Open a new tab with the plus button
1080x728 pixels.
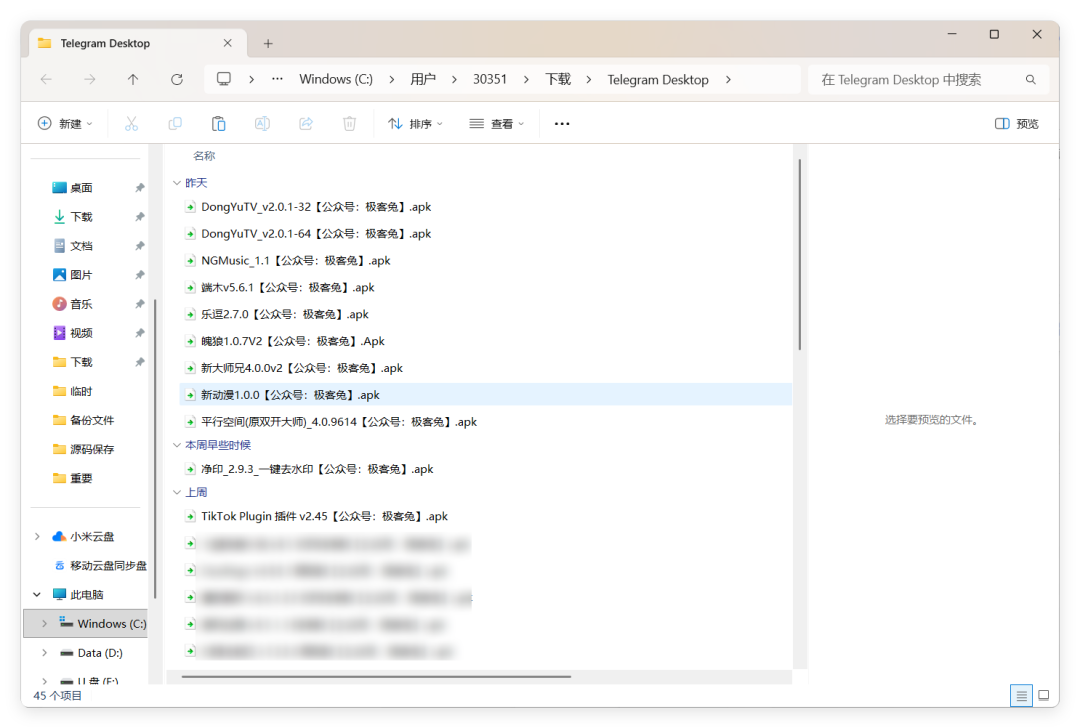pyautogui.click(x=268, y=43)
